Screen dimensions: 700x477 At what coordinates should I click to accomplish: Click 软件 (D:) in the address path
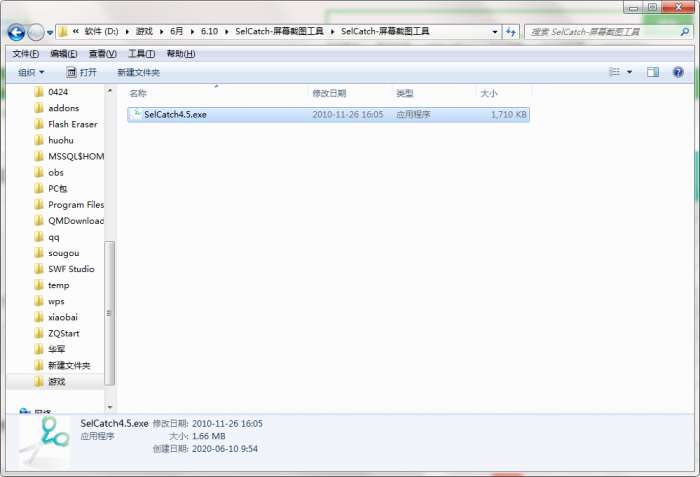pos(102,31)
